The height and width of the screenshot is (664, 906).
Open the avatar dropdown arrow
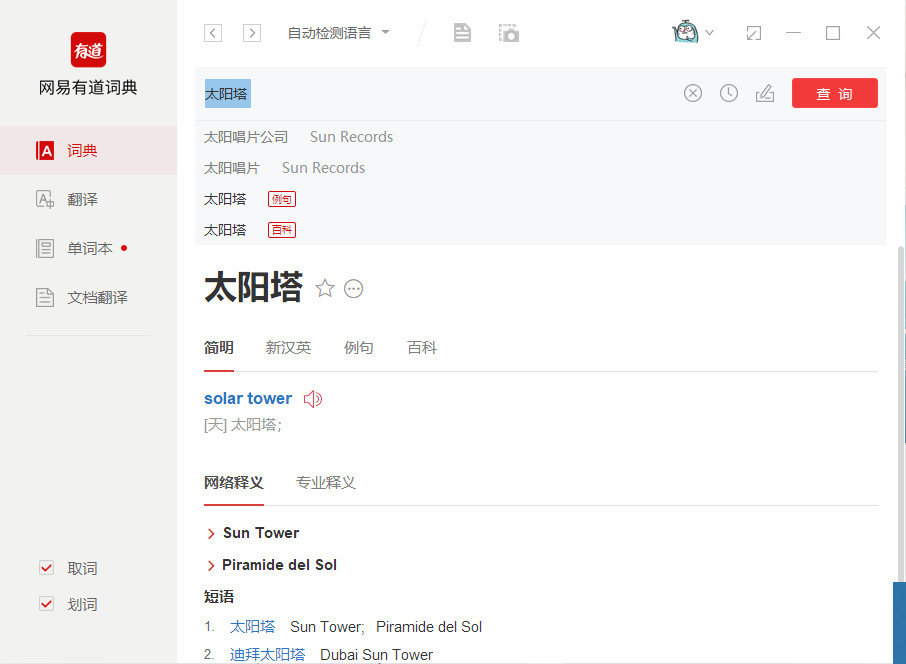coord(710,32)
